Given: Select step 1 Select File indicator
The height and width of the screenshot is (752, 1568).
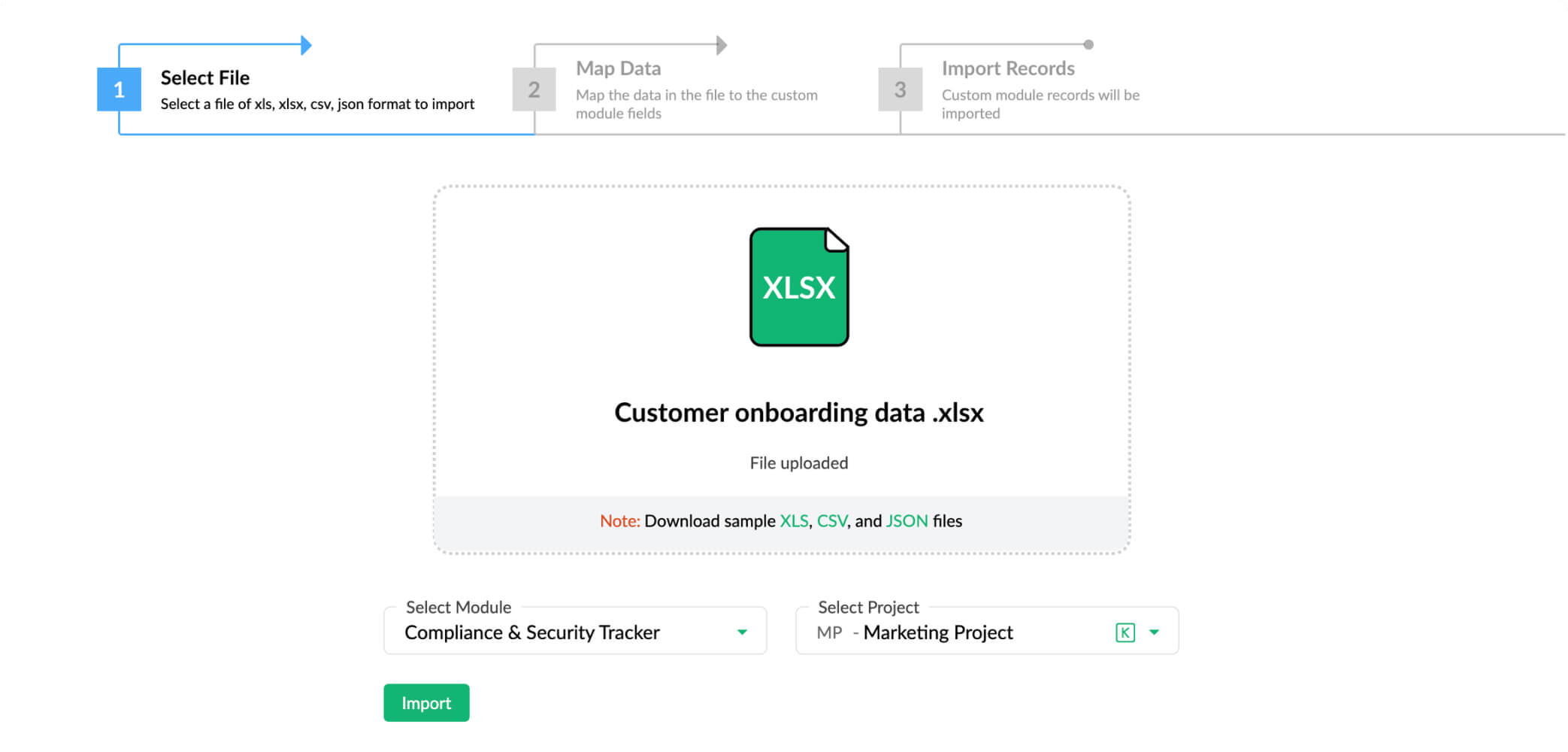Looking at the screenshot, I should coord(120,89).
